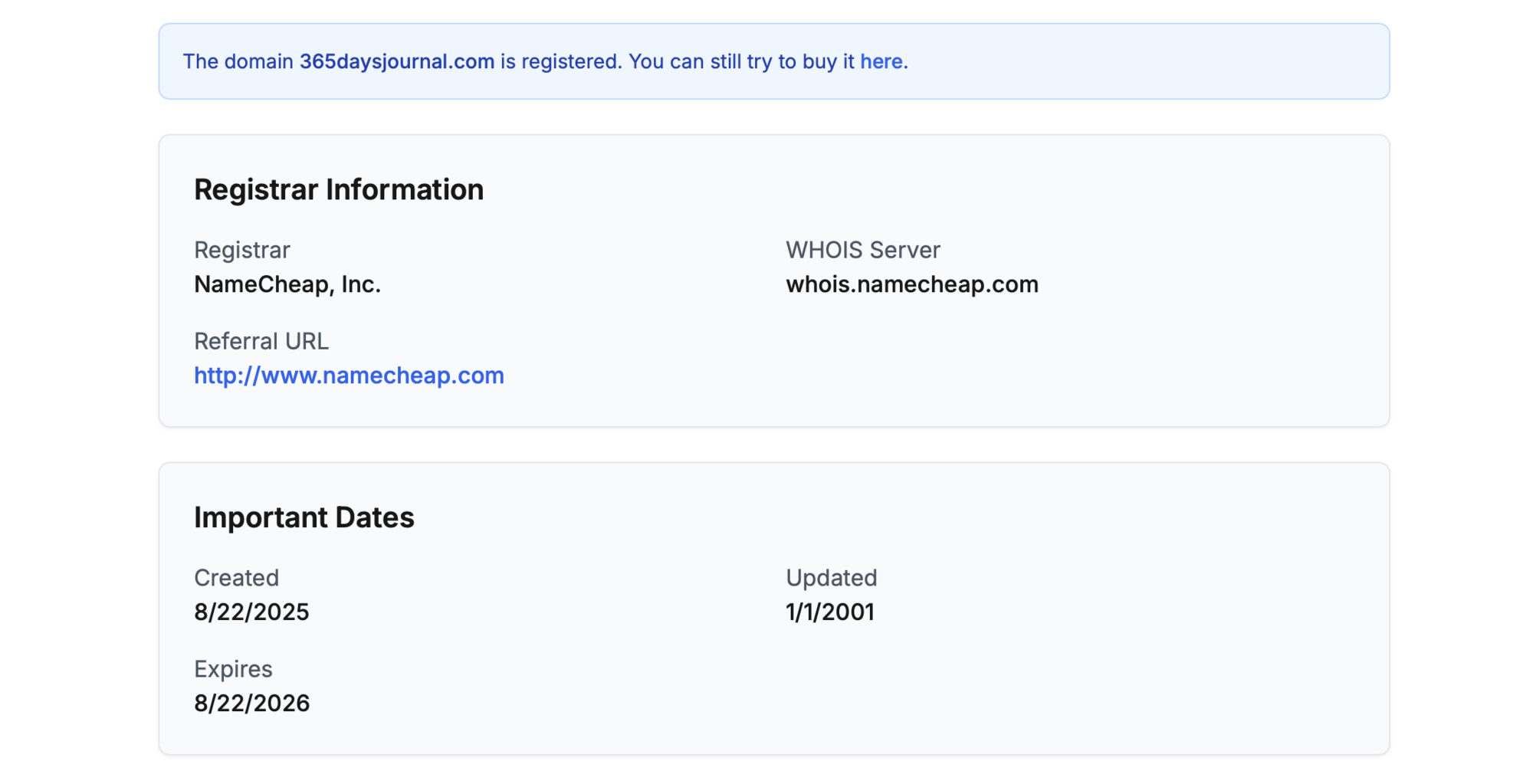This screenshot has width=1533, height=784.
Task: Click empty space right of the banner message
Action: pos(1150,61)
